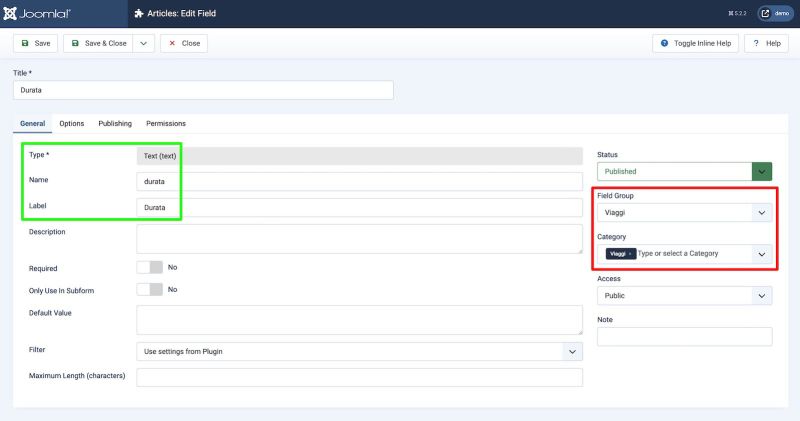The width and height of the screenshot is (800, 421).
Task: Click the puzzle piece icon beside page title
Action: [138, 14]
